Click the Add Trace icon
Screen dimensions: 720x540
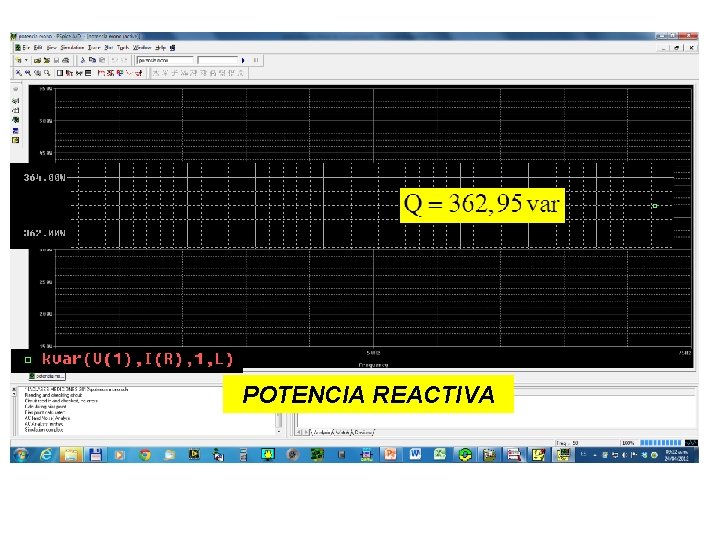[101, 73]
